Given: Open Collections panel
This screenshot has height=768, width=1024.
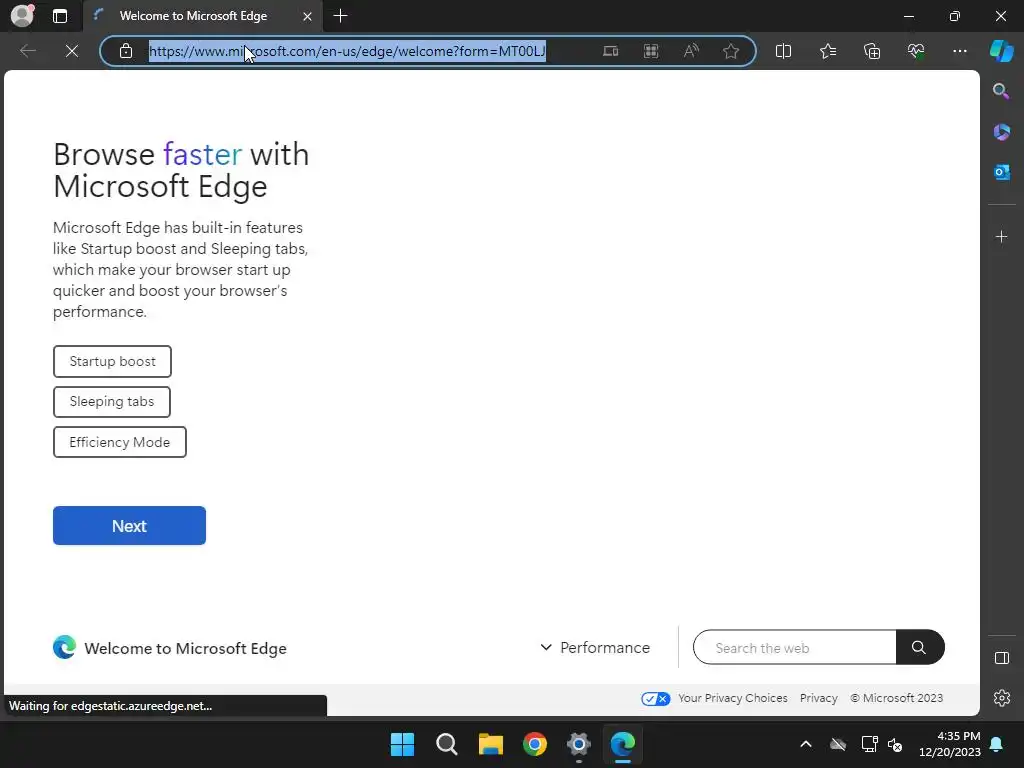Looking at the screenshot, I should pos(872,51).
